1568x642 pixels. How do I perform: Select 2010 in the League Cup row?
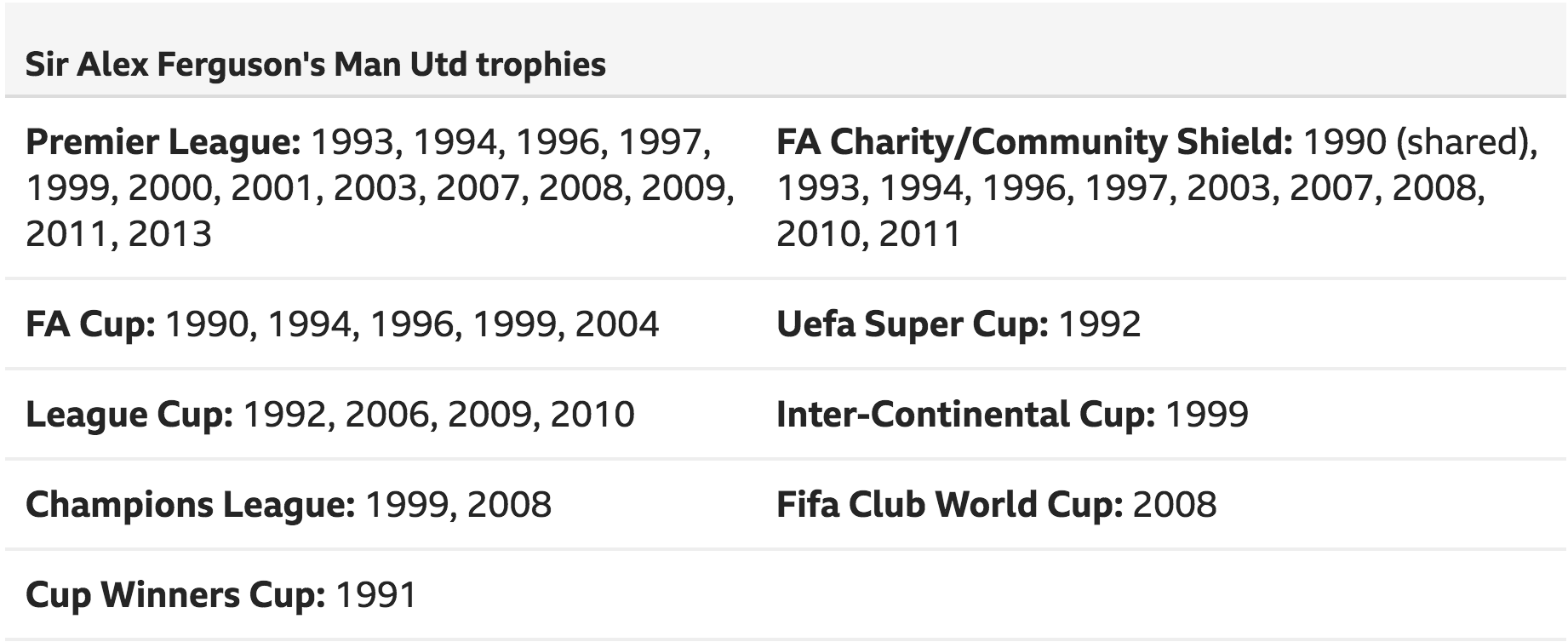[592, 415]
